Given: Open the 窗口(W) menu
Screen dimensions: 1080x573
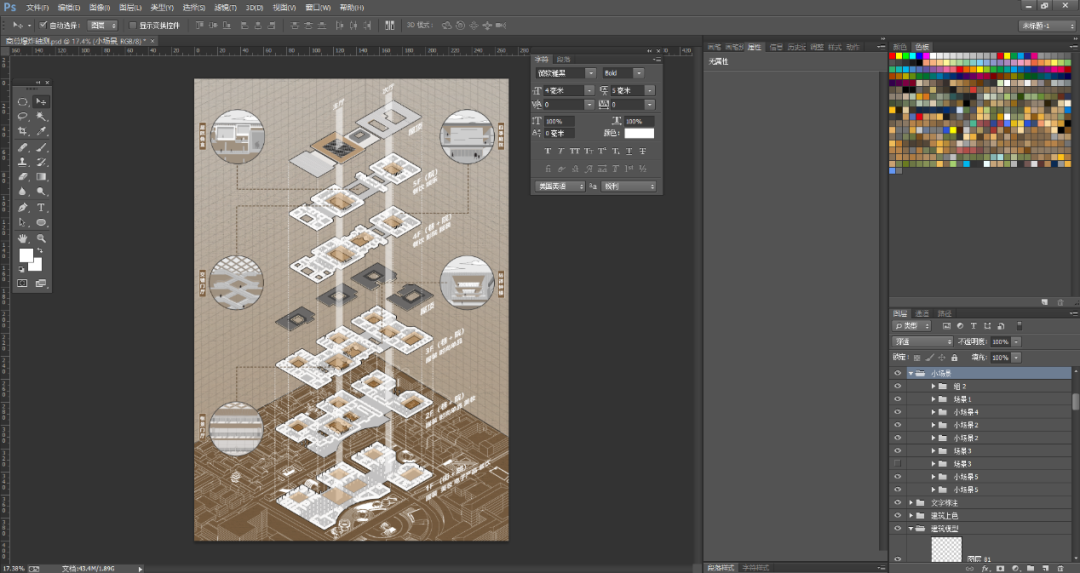Looking at the screenshot, I should [x=318, y=8].
